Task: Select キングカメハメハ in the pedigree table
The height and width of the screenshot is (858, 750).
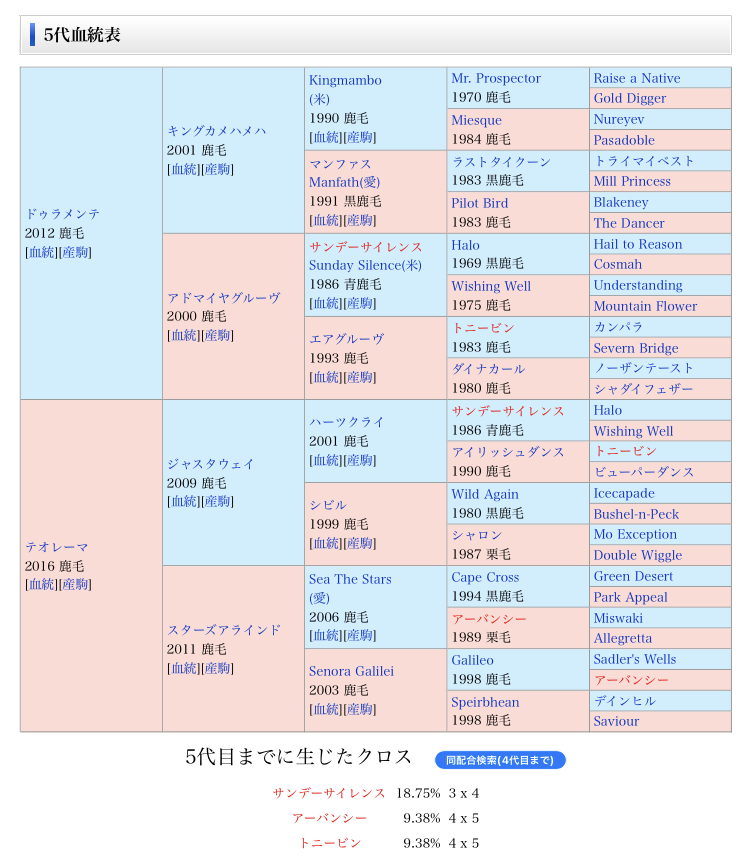Action: [x=216, y=131]
